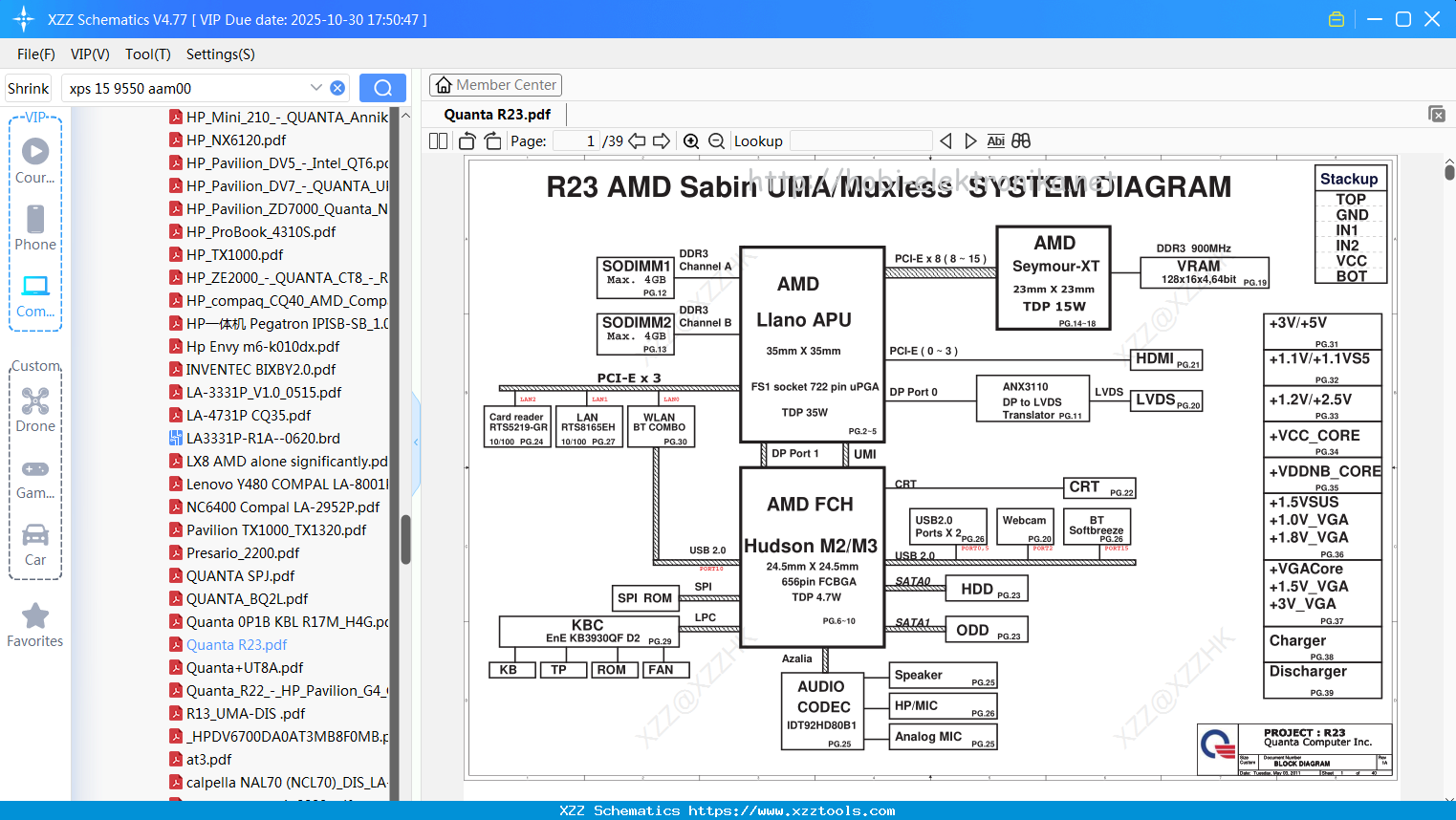Click the yellow briefcase icon in title bar
1456x820 pixels.
1336,19
